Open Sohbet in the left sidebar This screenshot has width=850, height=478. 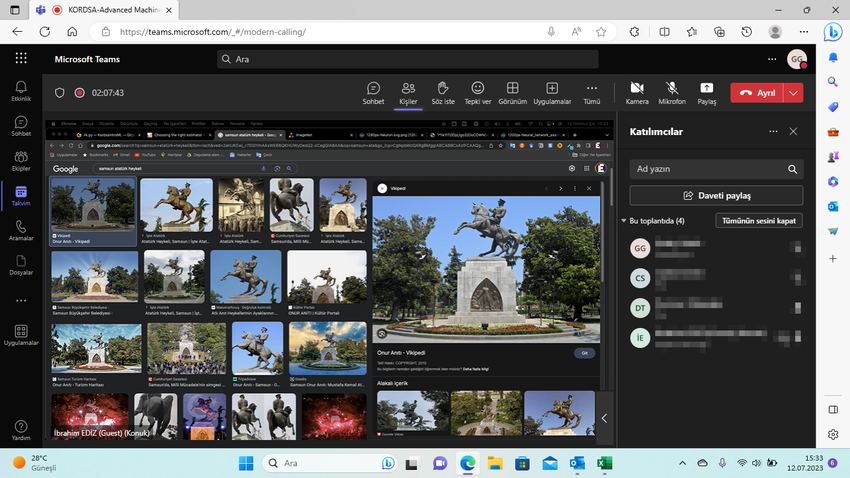(x=21, y=126)
